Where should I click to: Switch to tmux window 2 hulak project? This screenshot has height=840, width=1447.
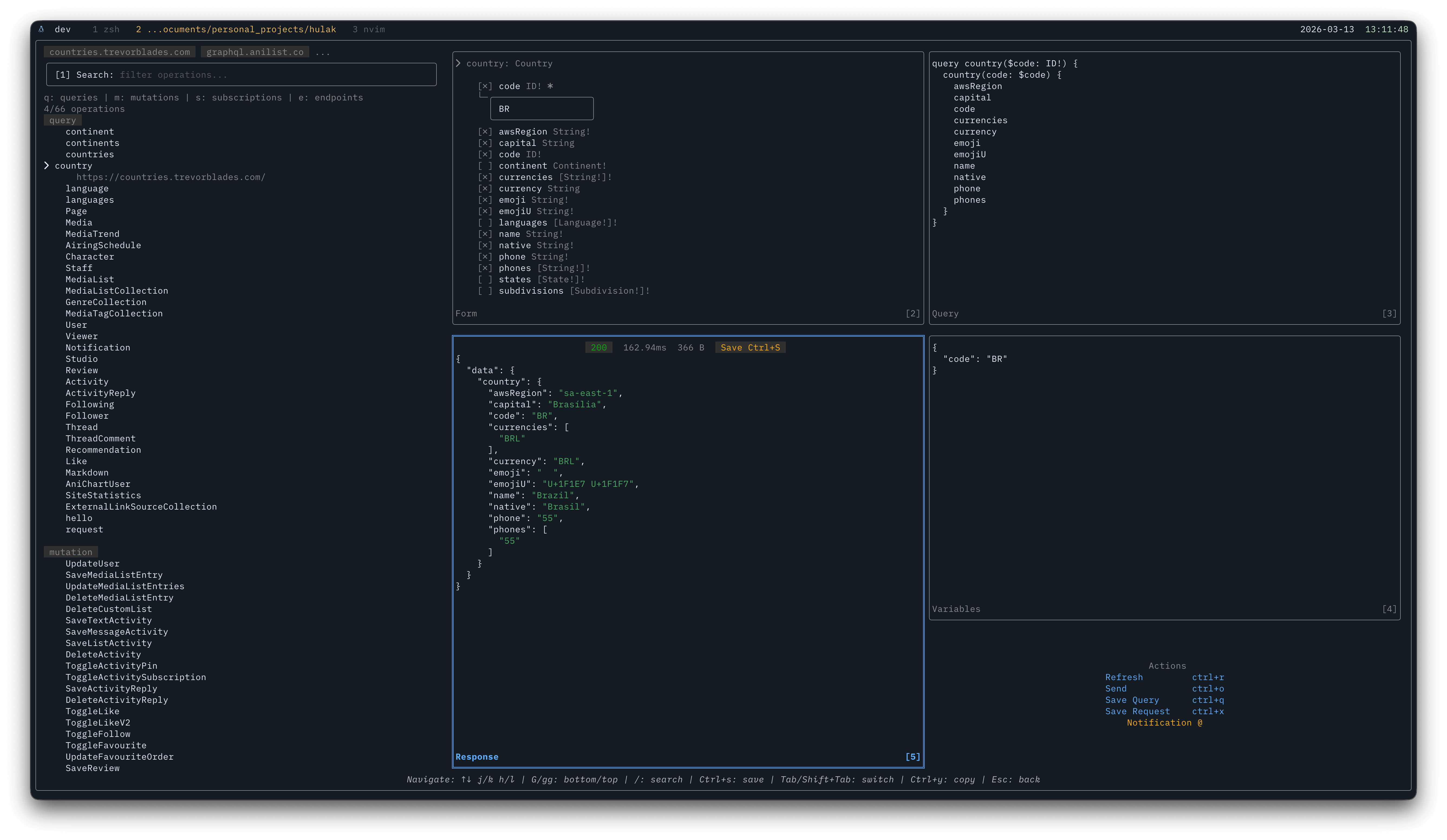(x=236, y=29)
